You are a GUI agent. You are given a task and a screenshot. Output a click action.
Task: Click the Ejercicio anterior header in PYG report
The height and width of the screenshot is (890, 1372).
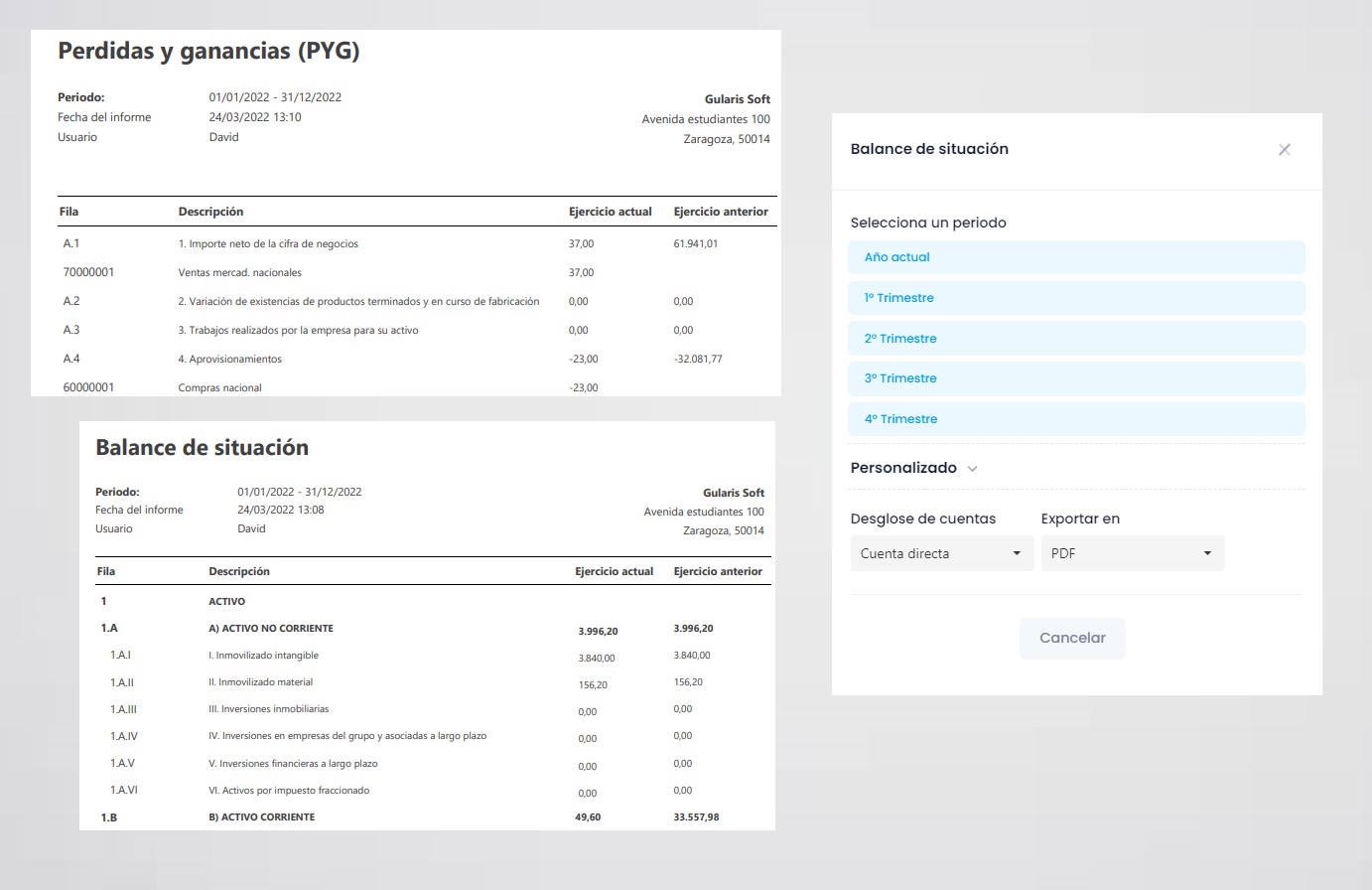pos(721,212)
